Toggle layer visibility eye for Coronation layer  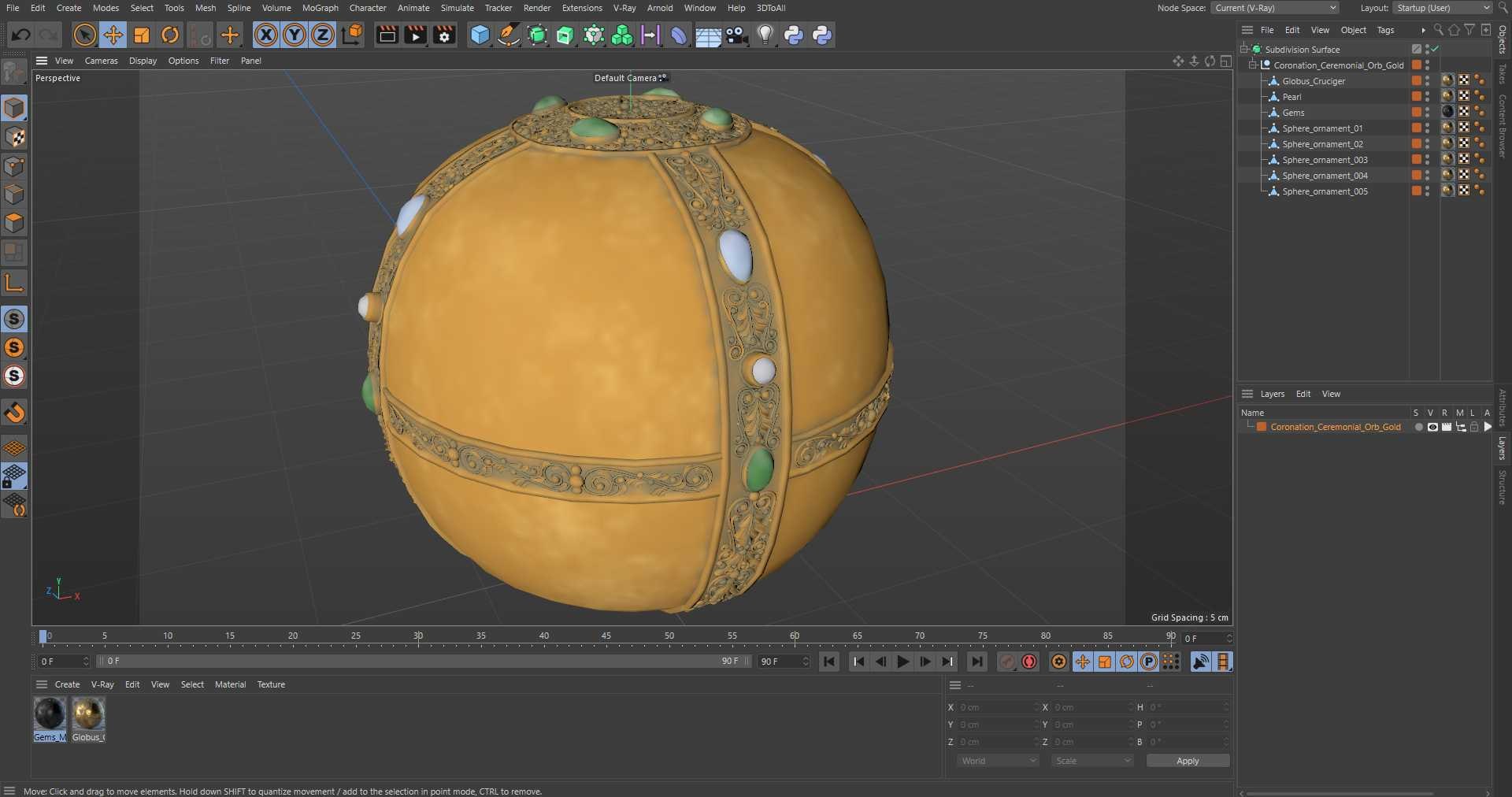click(x=1432, y=427)
